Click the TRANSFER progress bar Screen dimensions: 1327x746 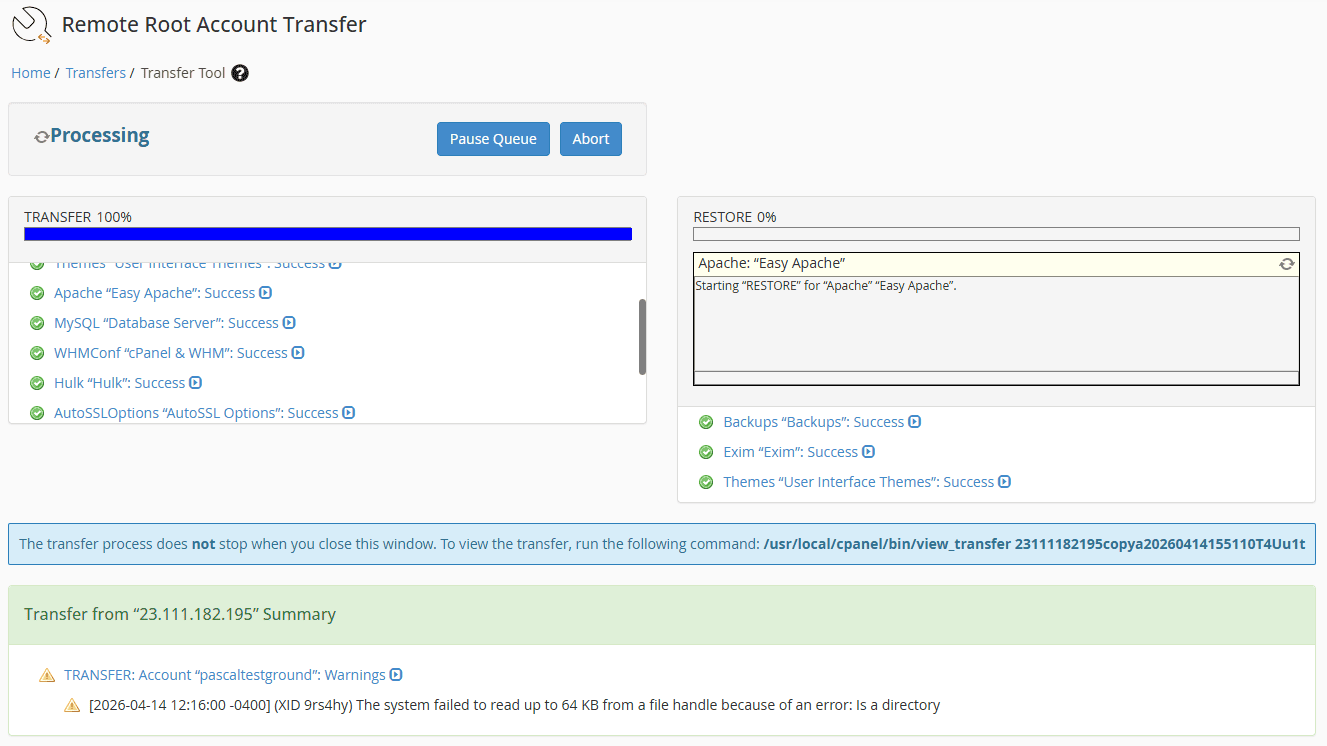point(328,233)
